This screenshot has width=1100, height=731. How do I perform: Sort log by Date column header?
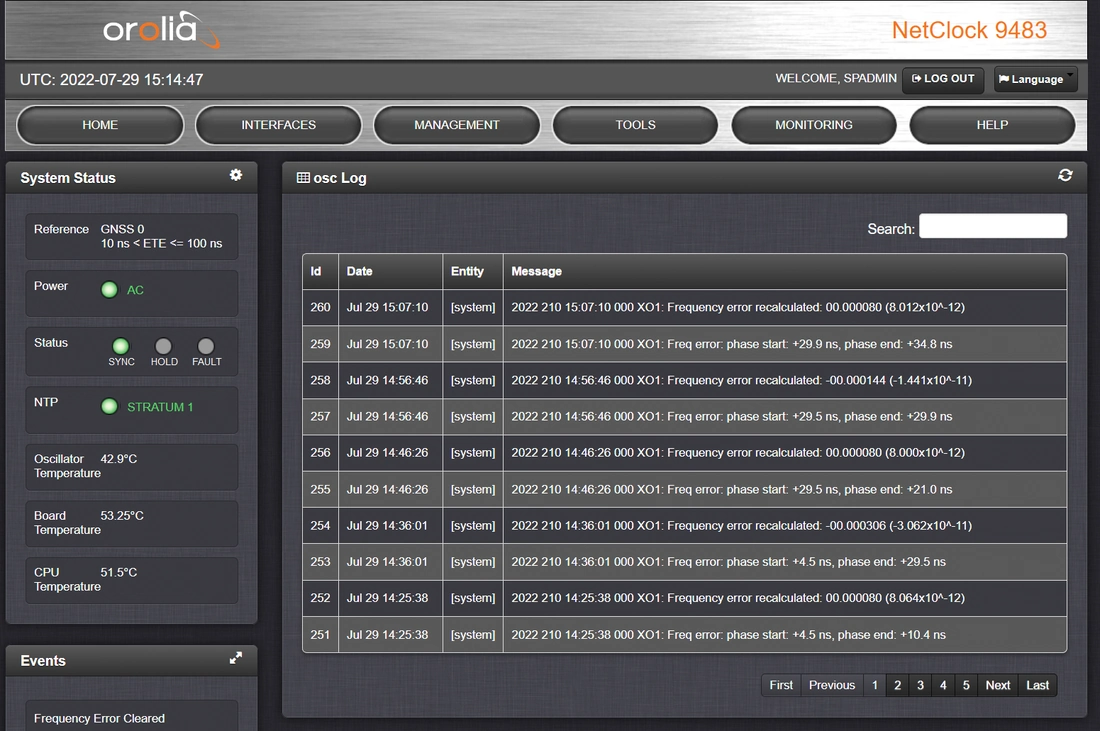tap(390, 271)
